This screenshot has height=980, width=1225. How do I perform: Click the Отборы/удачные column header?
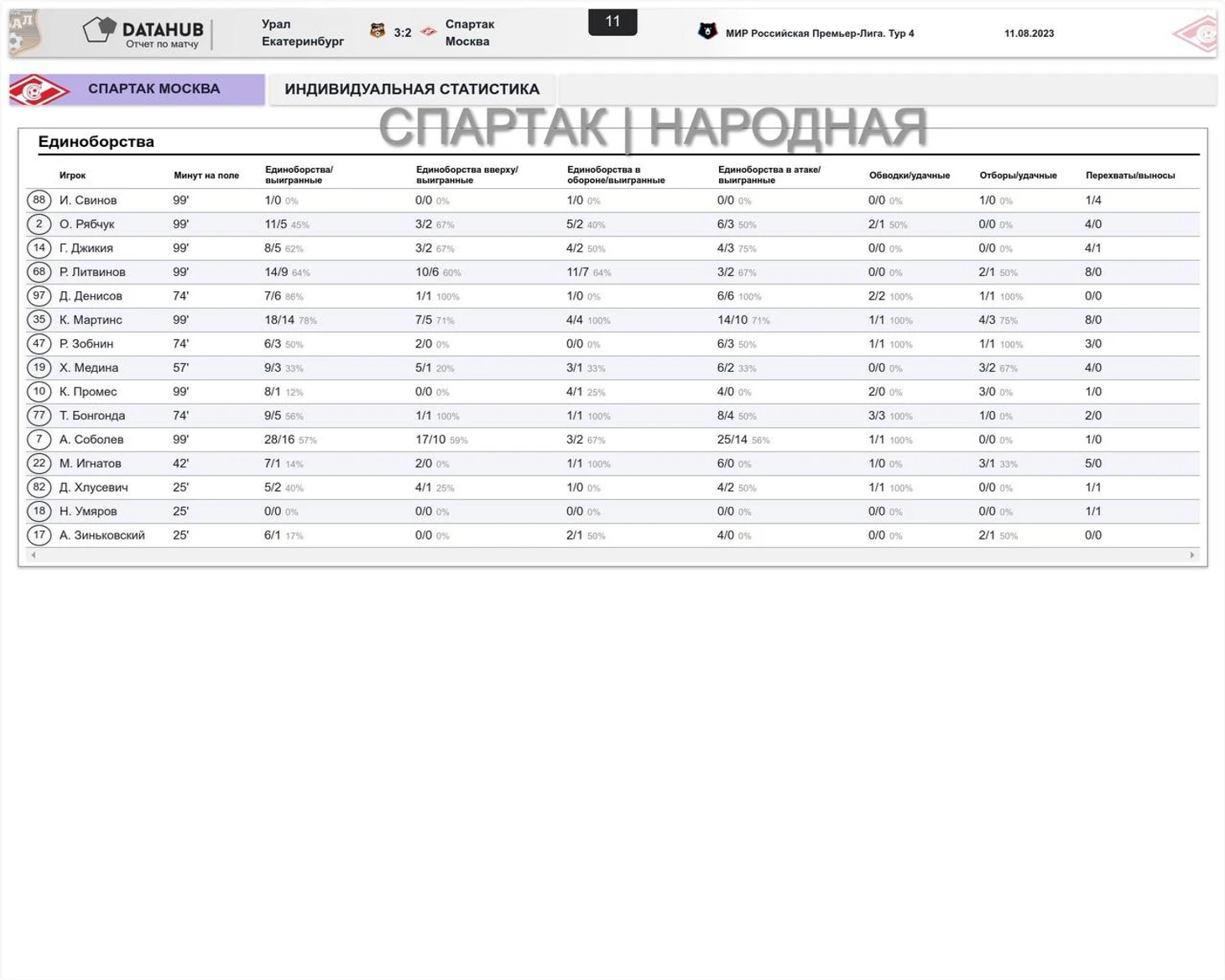pyautogui.click(x=1018, y=175)
